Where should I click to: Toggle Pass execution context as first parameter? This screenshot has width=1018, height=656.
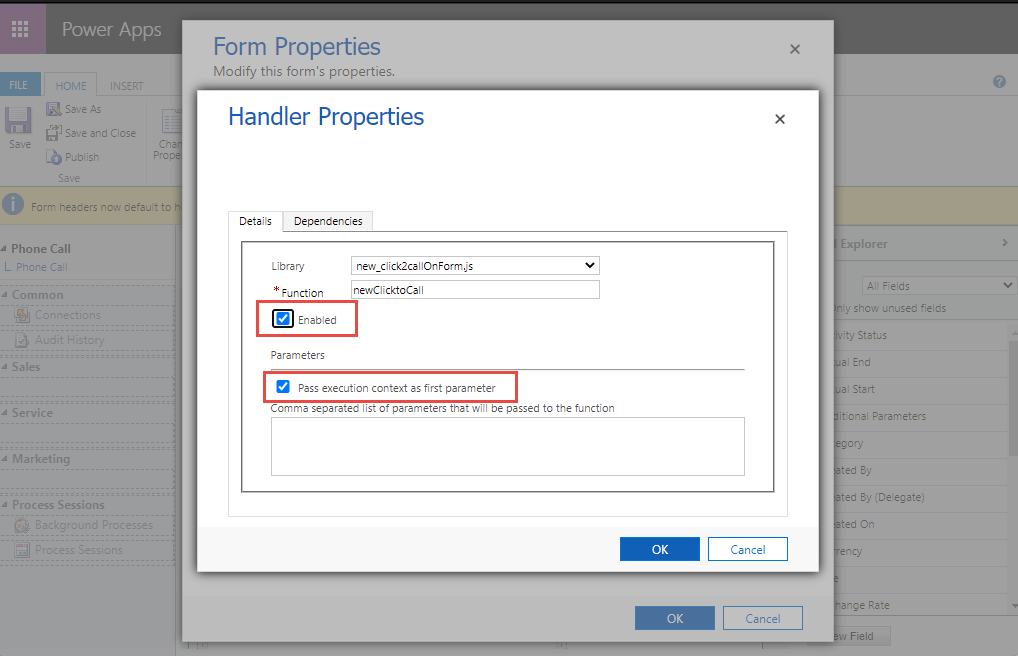[283, 387]
